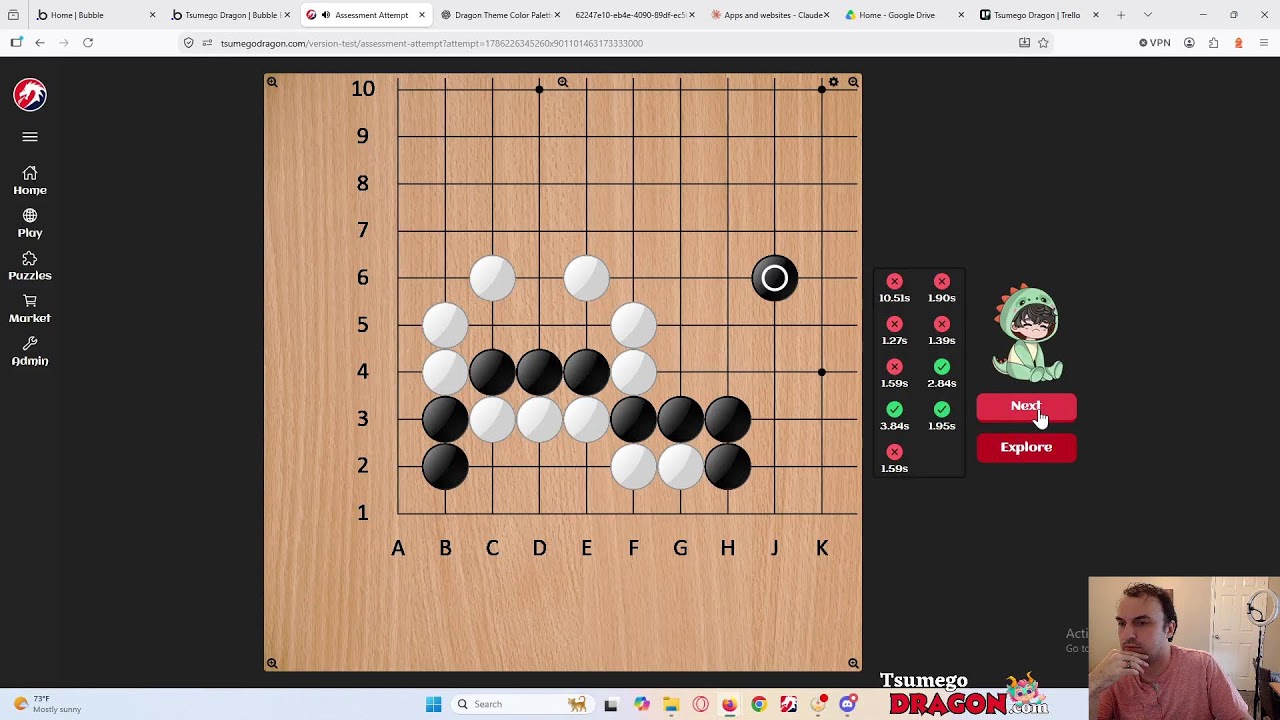Go to the next puzzle
Image resolution: width=1280 pixels, height=720 pixels.
1026,407
